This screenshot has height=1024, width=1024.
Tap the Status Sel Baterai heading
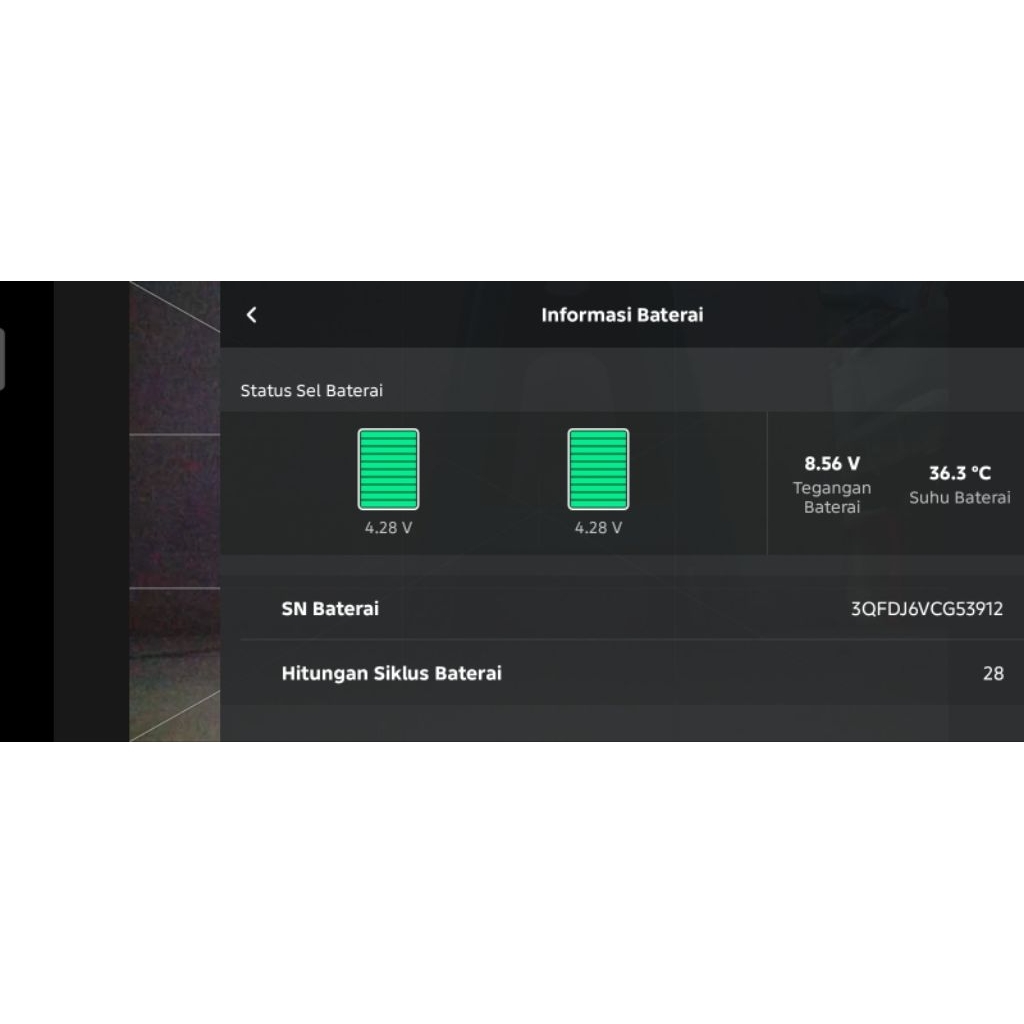point(312,391)
